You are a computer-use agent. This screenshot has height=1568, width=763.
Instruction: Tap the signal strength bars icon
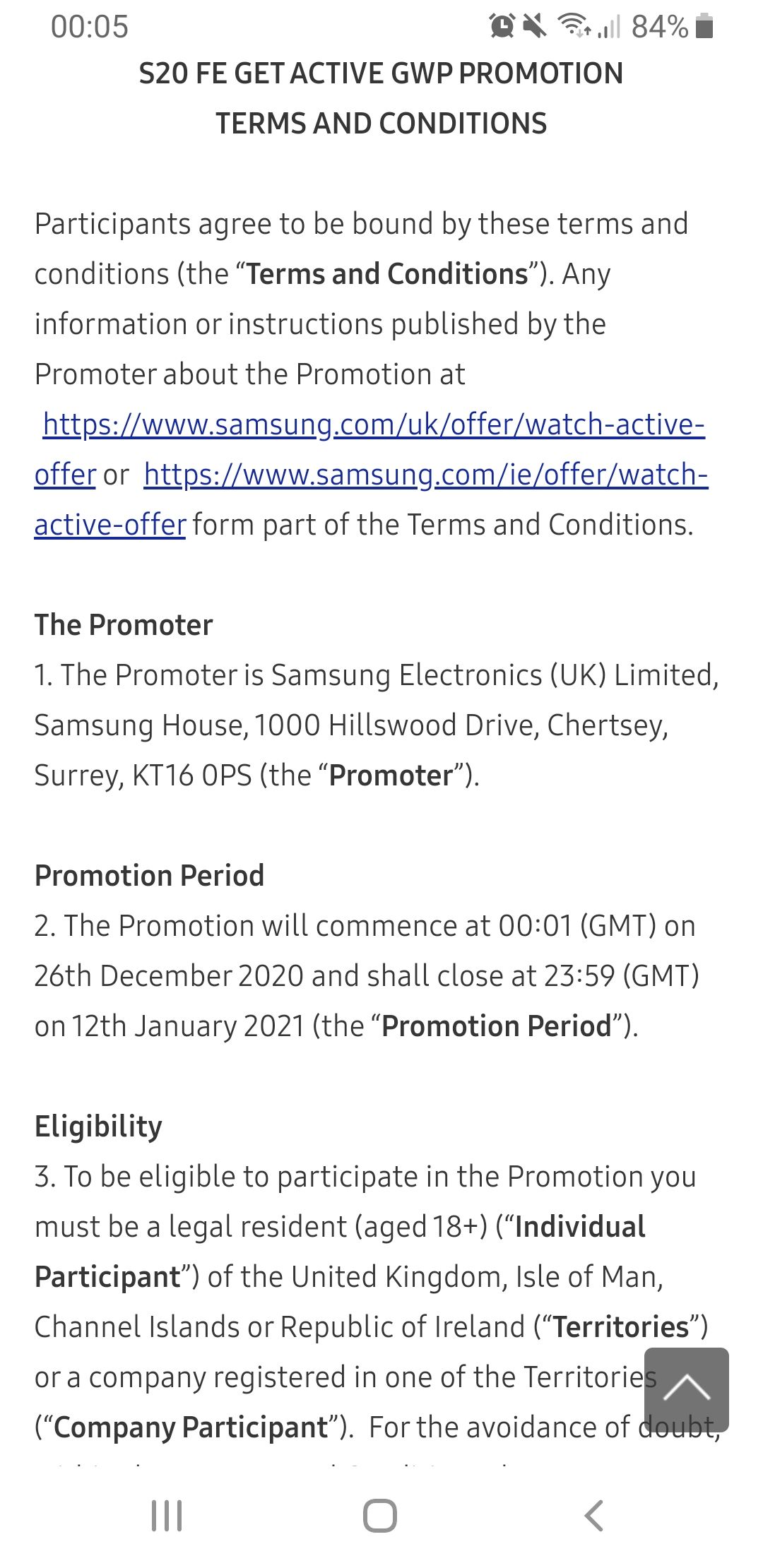(x=609, y=27)
